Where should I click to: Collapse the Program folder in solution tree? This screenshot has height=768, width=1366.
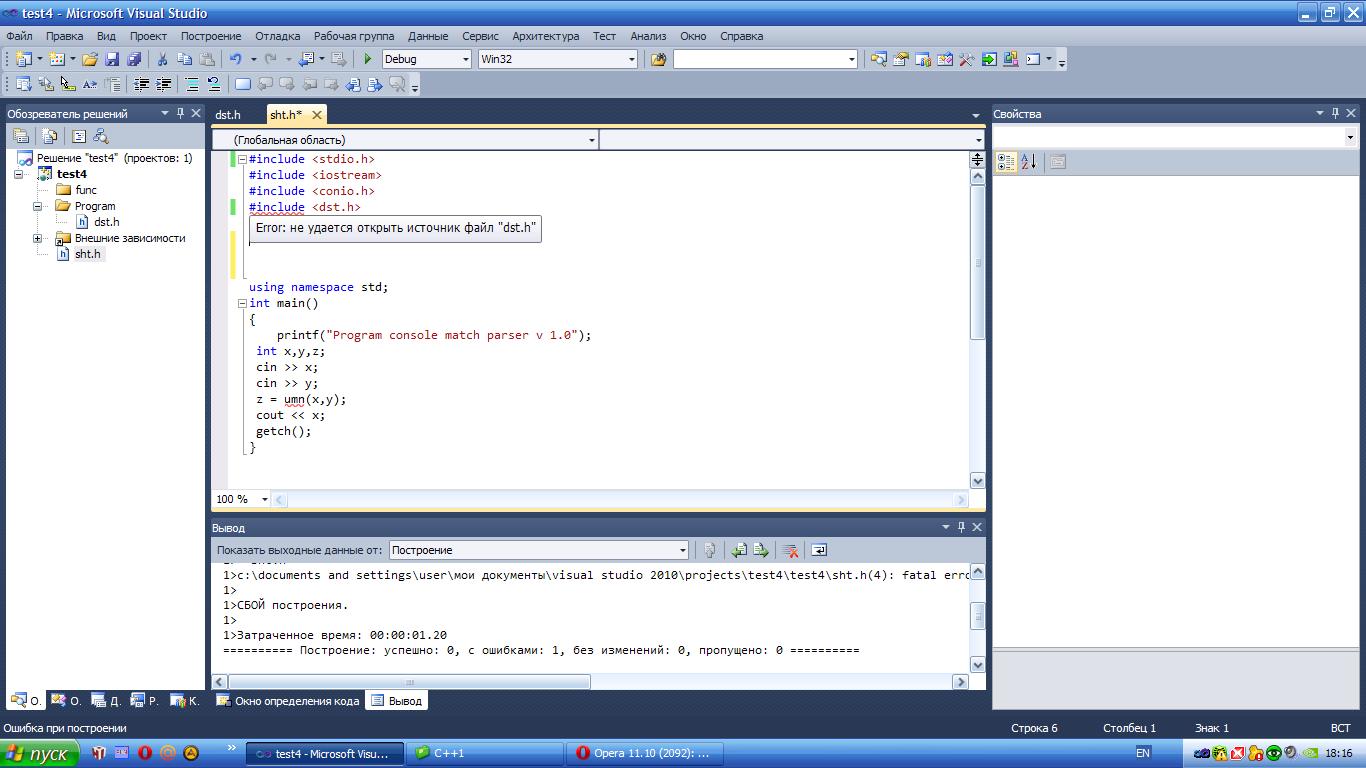tap(38, 206)
